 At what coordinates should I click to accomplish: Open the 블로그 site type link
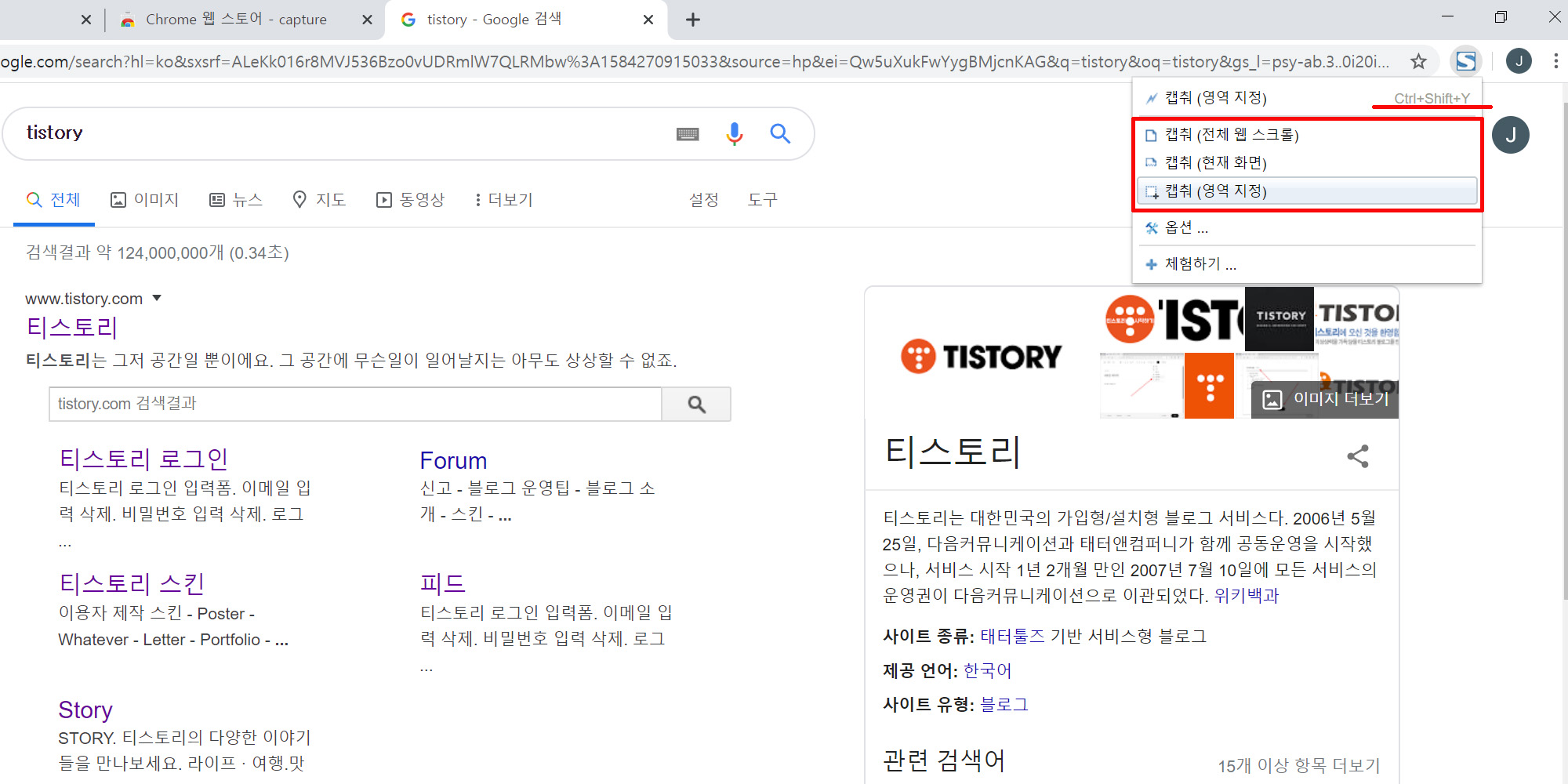click(1004, 705)
